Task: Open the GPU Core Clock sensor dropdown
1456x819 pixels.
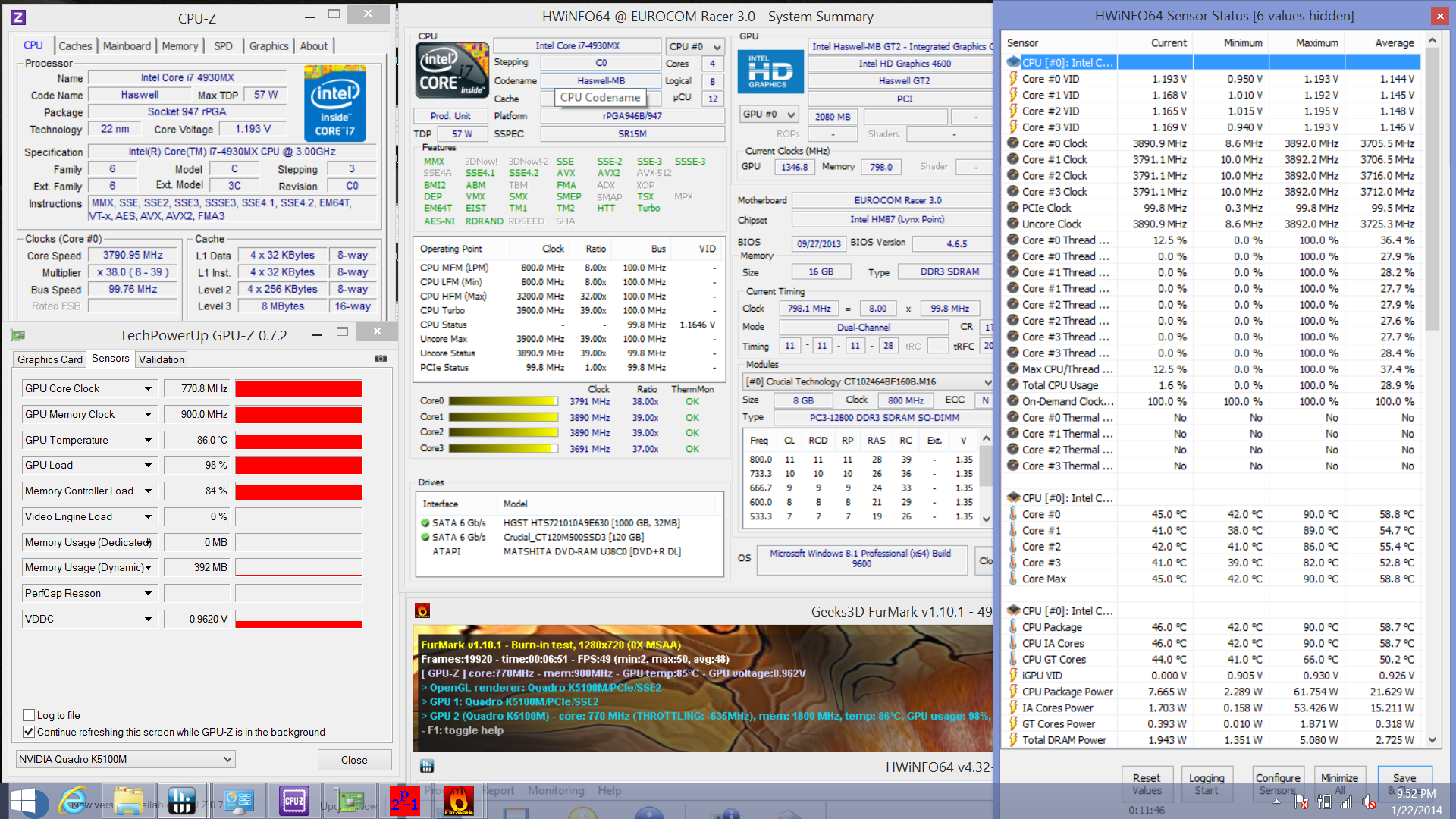Action: 148,388
